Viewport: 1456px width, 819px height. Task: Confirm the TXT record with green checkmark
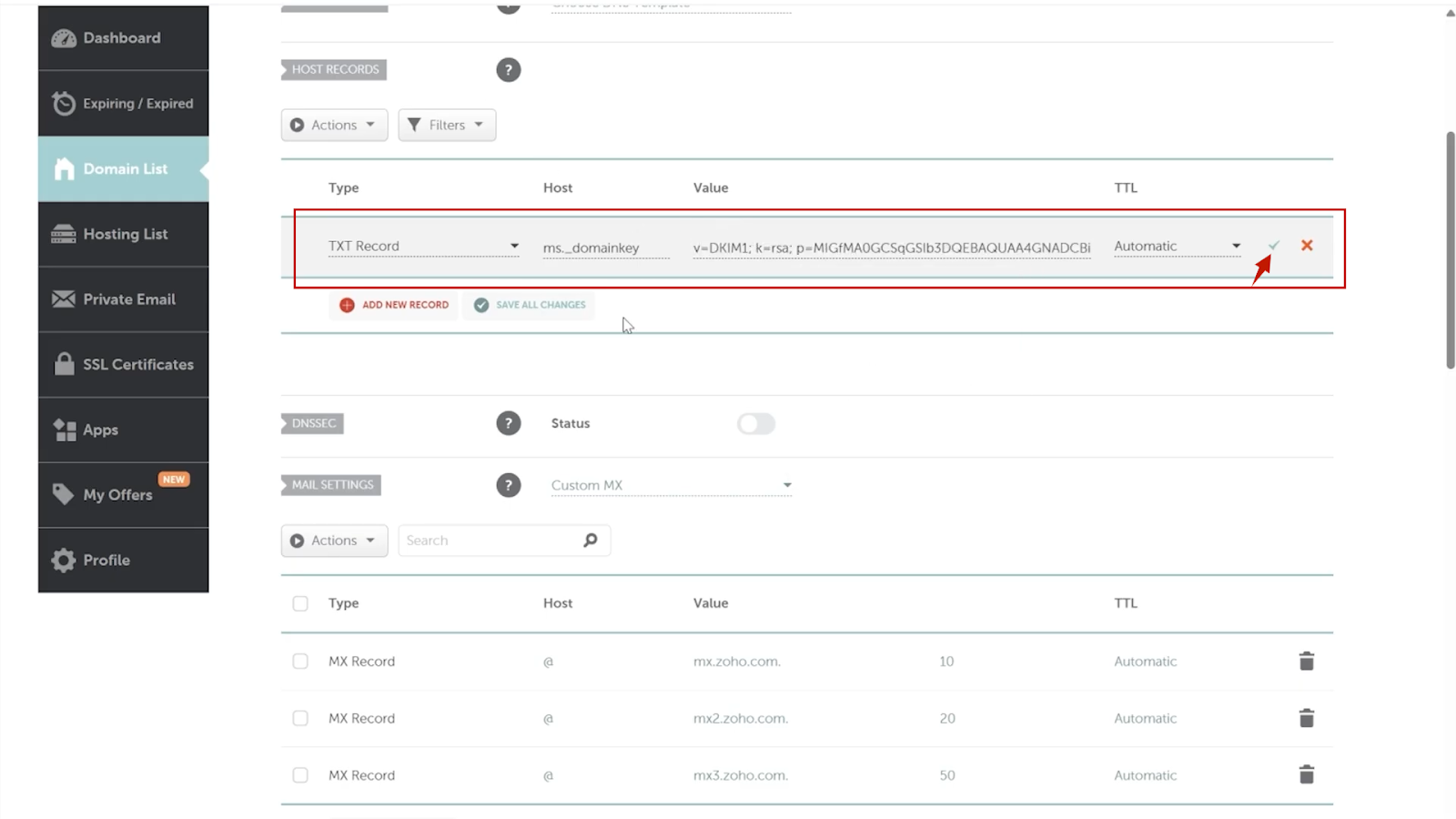click(x=1274, y=246)
